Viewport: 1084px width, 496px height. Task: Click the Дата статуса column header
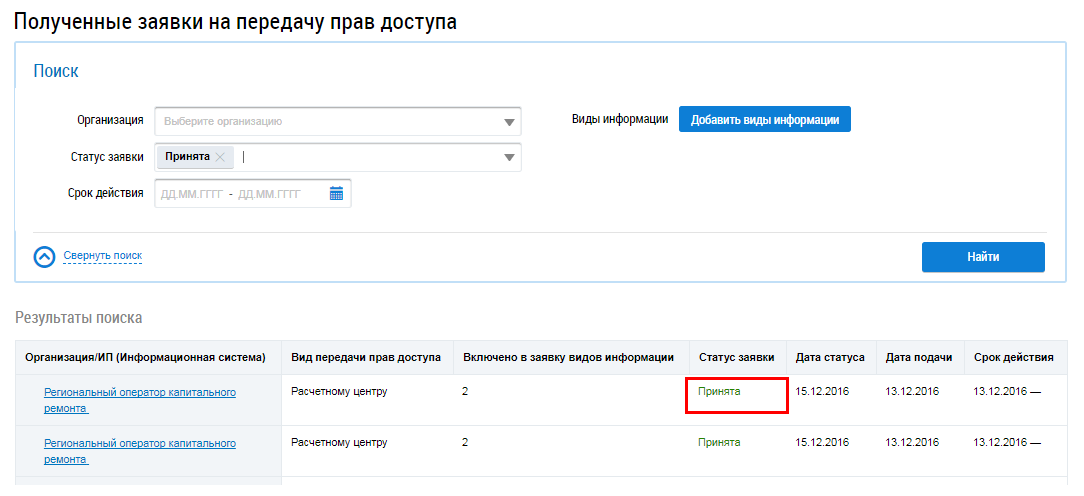click(830, 357)
